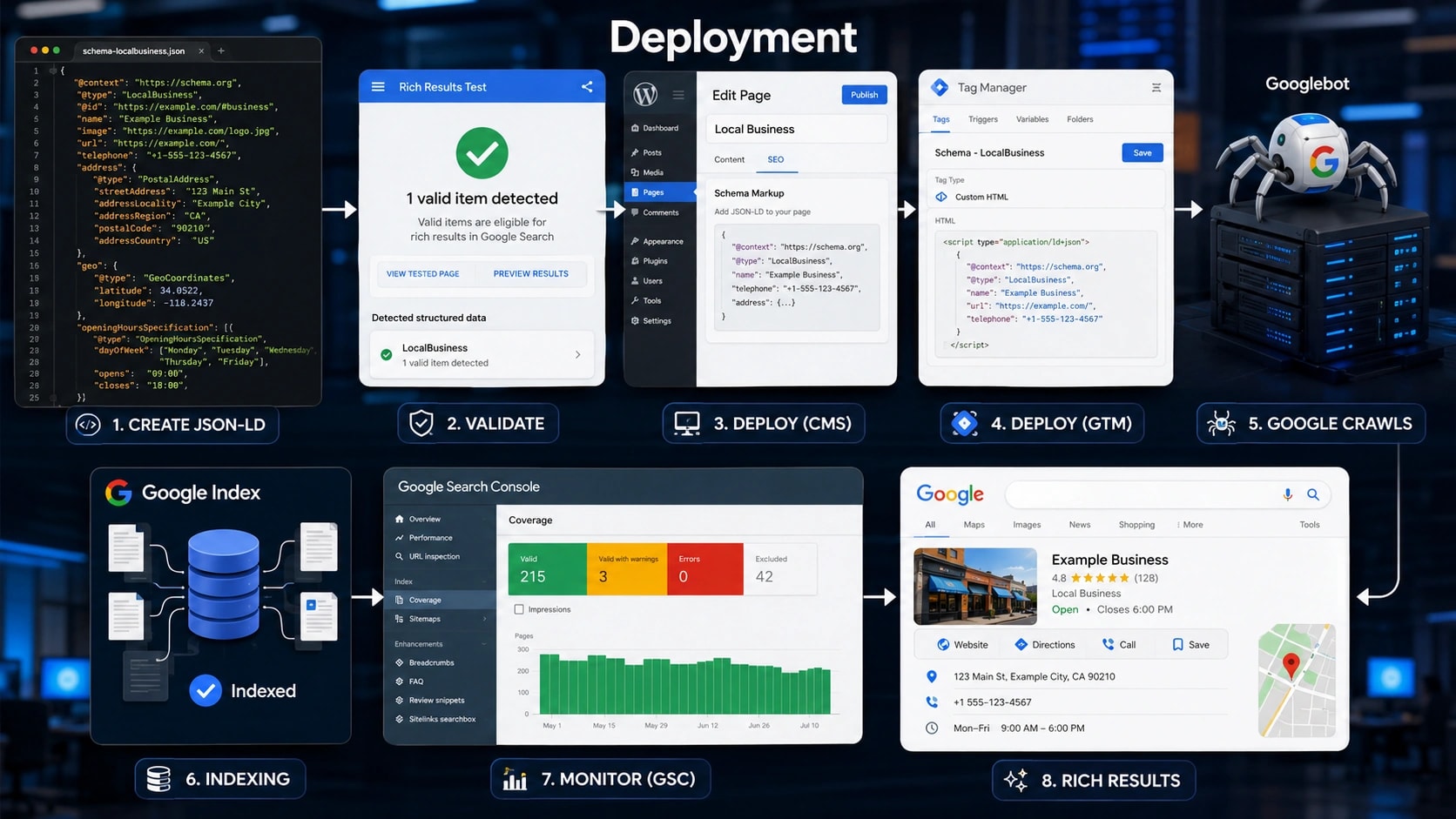Viewport: 1456px width, 819px height.
Task: Click the Website globe icon in business card
Action: (943, 645)
